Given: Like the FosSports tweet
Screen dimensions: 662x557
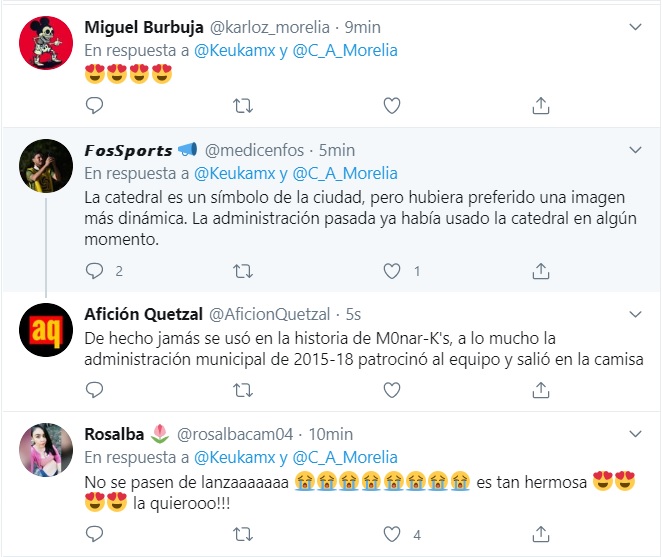Looking at the screenshot, I should (392, 270).
